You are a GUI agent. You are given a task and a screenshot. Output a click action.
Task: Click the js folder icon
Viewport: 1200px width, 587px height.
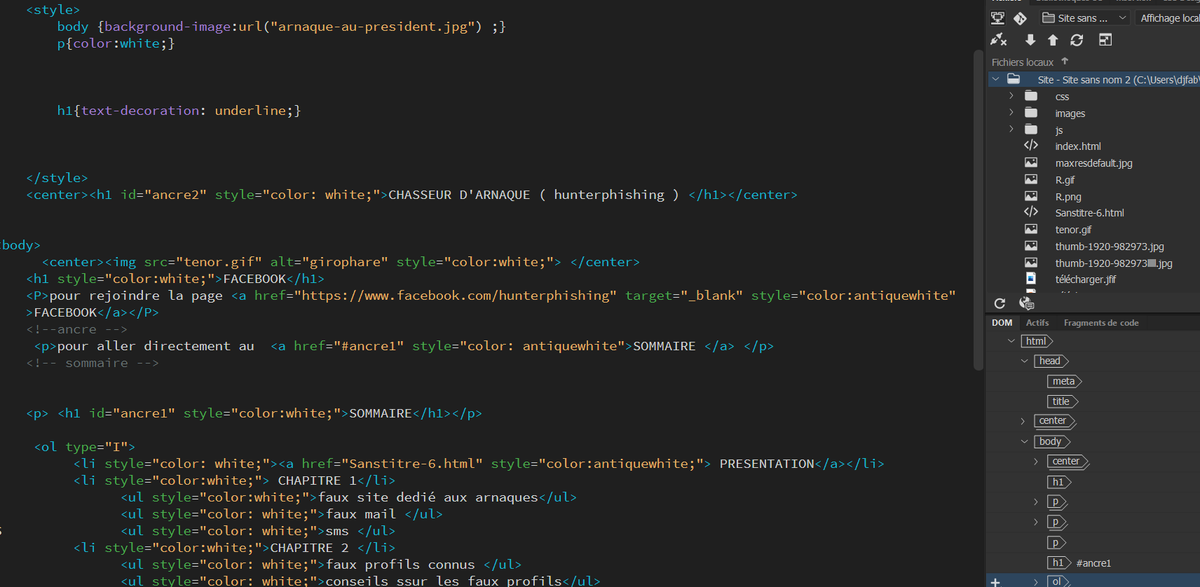coord(1031,129)
